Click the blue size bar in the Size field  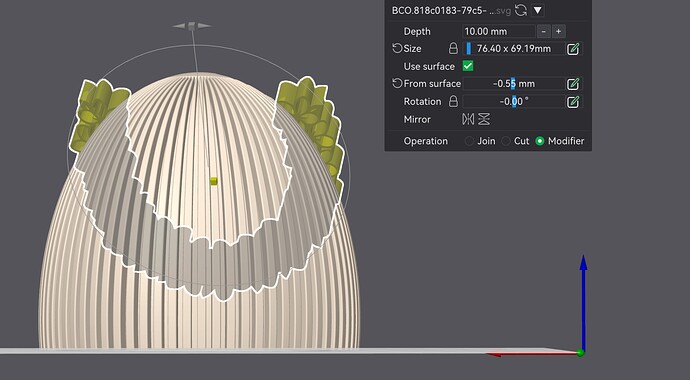click(469, 48)
